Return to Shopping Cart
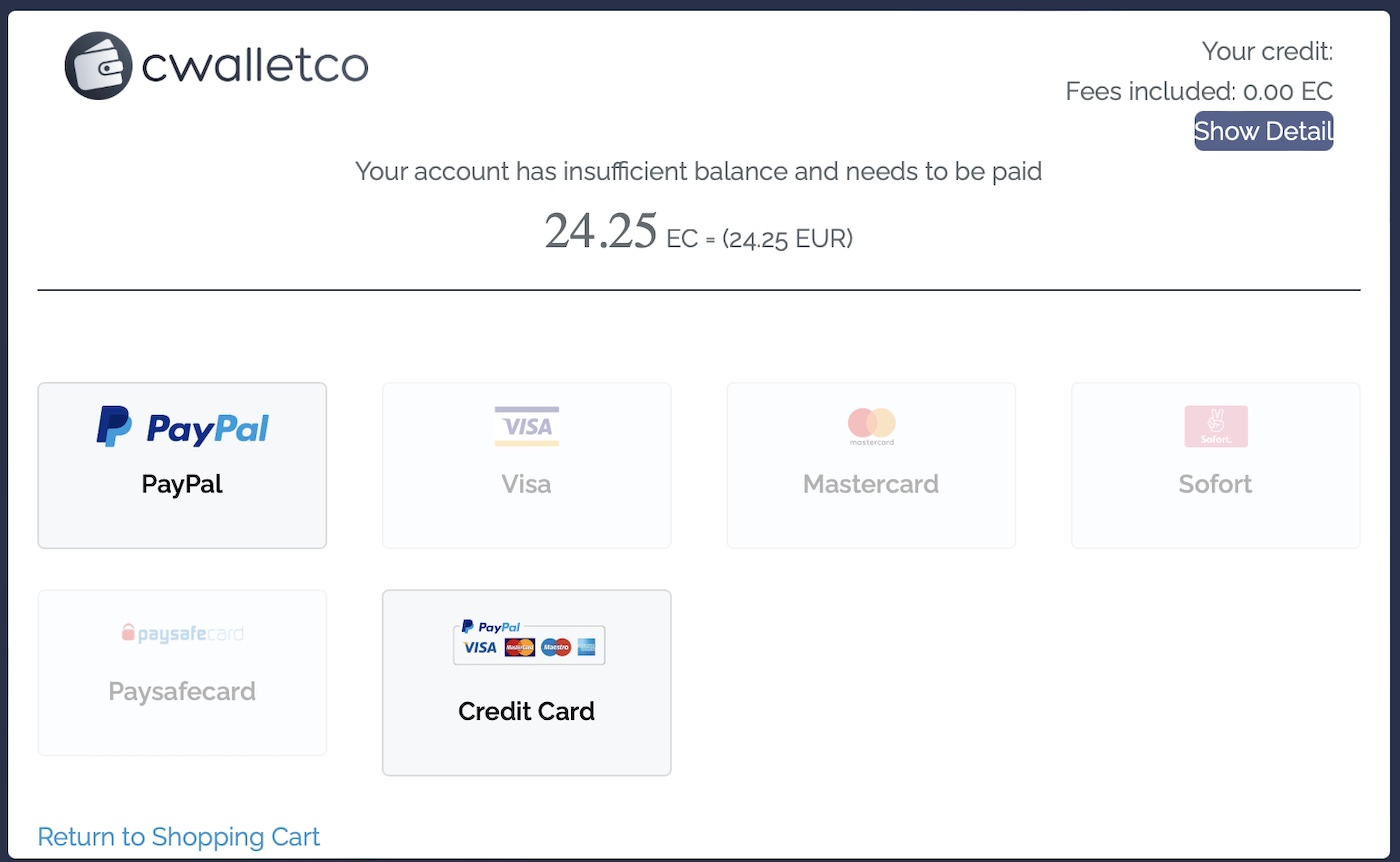1400x862 pixels. [x=179, y=837]
